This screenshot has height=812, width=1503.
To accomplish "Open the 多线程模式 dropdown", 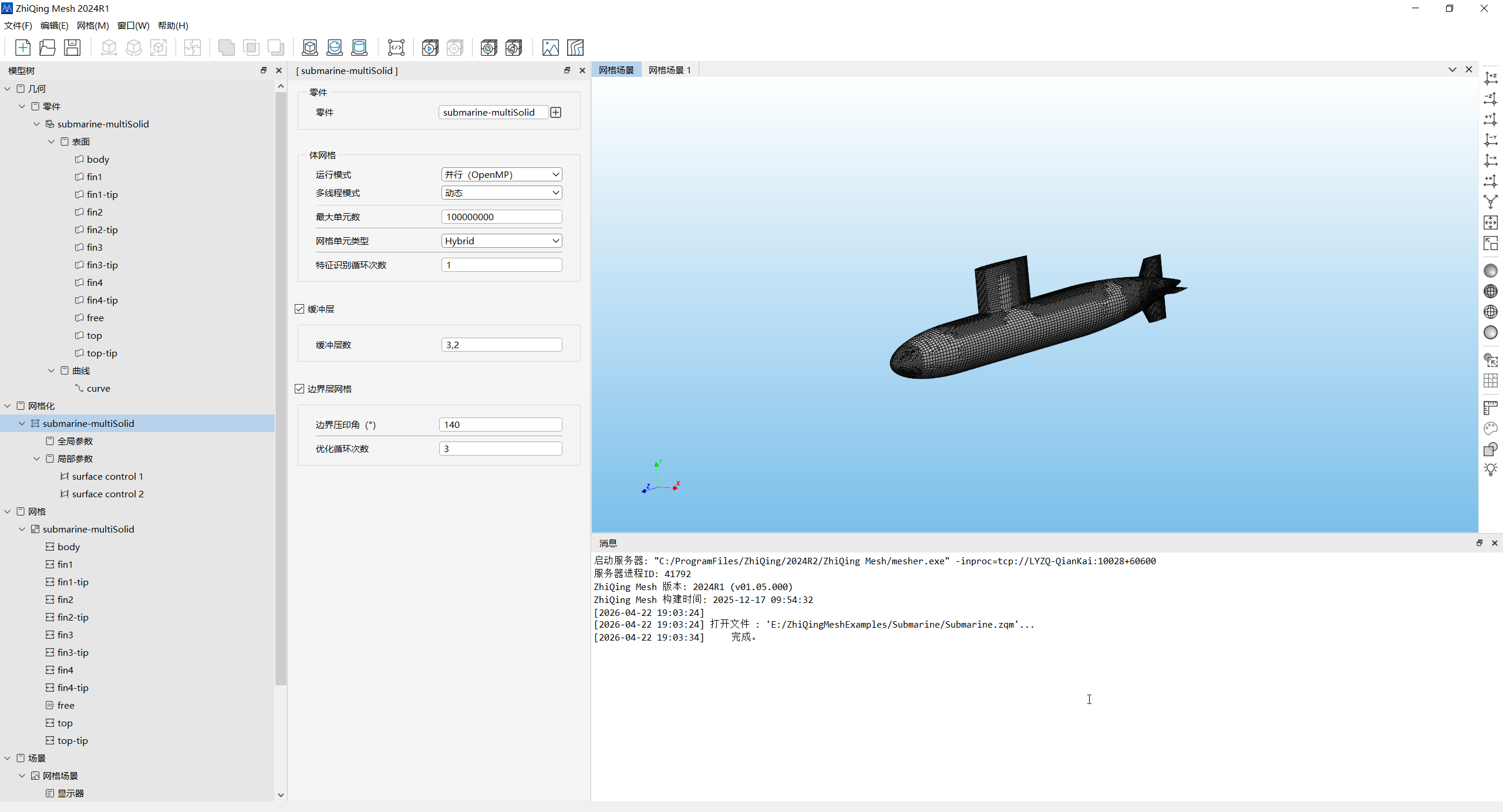I will click(x=501, y=193).
